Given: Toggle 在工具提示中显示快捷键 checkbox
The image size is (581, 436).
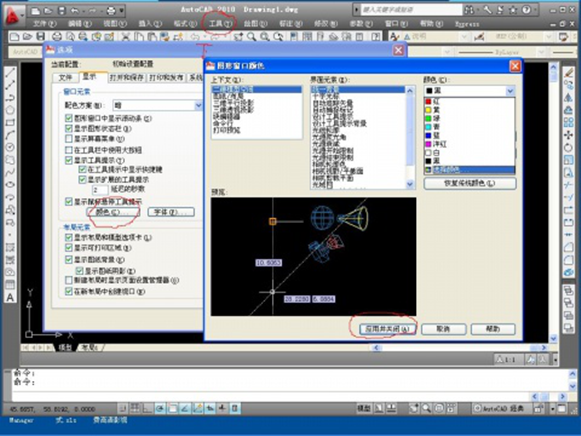Looking at the screenshot, I should click(82, 170).
